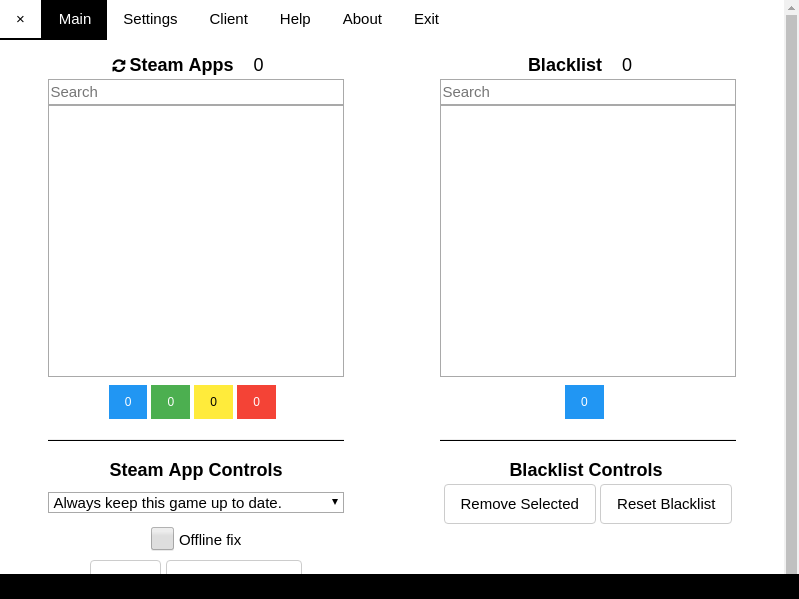Click the Remove Selected button
Image resolution: width=799 pixels, height=599 pixels.
pos(520,504)
